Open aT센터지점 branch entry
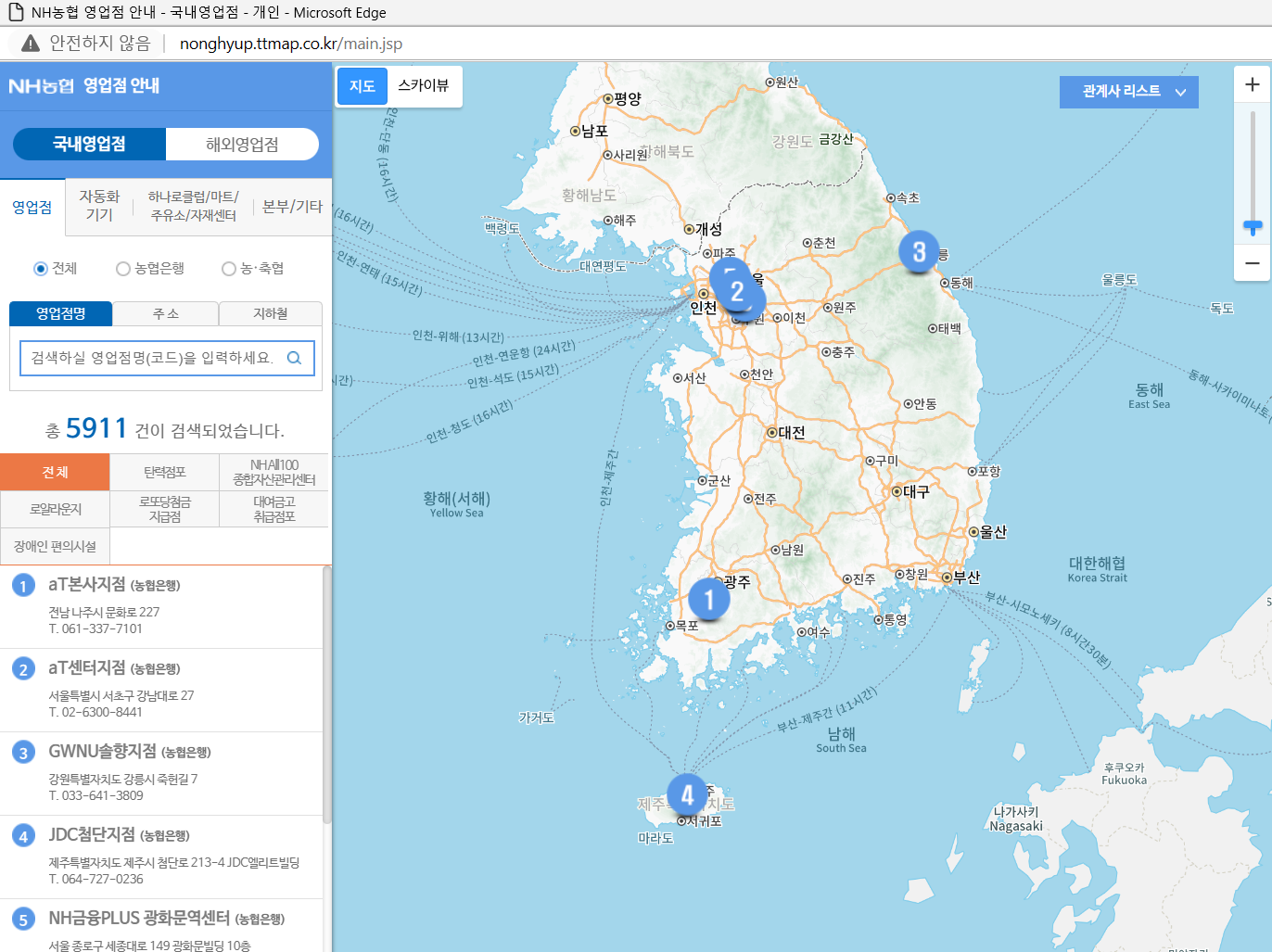 pyautogui.click(x=161, y=691)
